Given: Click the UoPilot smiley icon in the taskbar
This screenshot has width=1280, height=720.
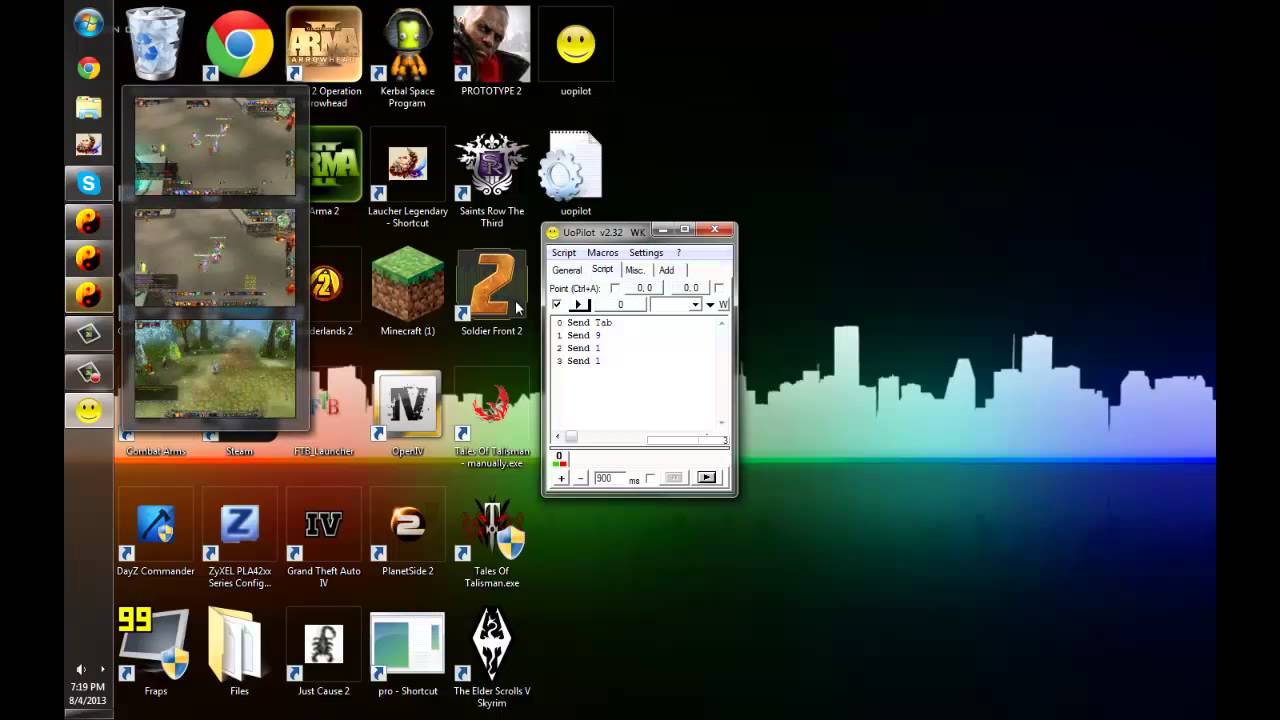Looking at the screenshot, I should click(x=89, y=410).
